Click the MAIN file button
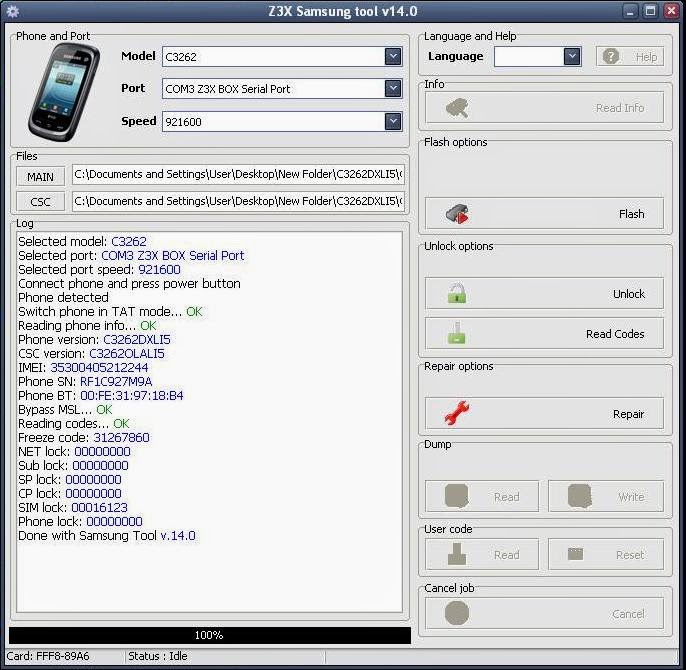Image resolution: width=686 pixels, height=670 pixels. [40, 177]
